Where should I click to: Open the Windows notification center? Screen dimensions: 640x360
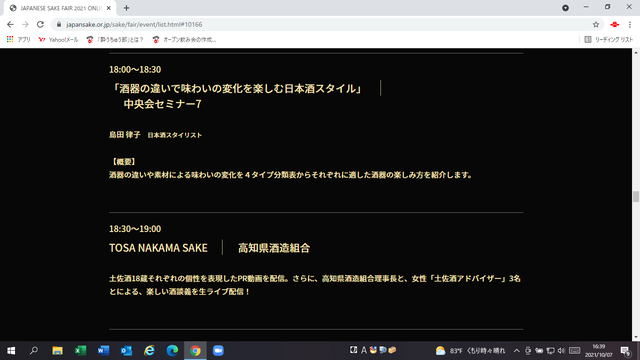(x=625, y=351)
